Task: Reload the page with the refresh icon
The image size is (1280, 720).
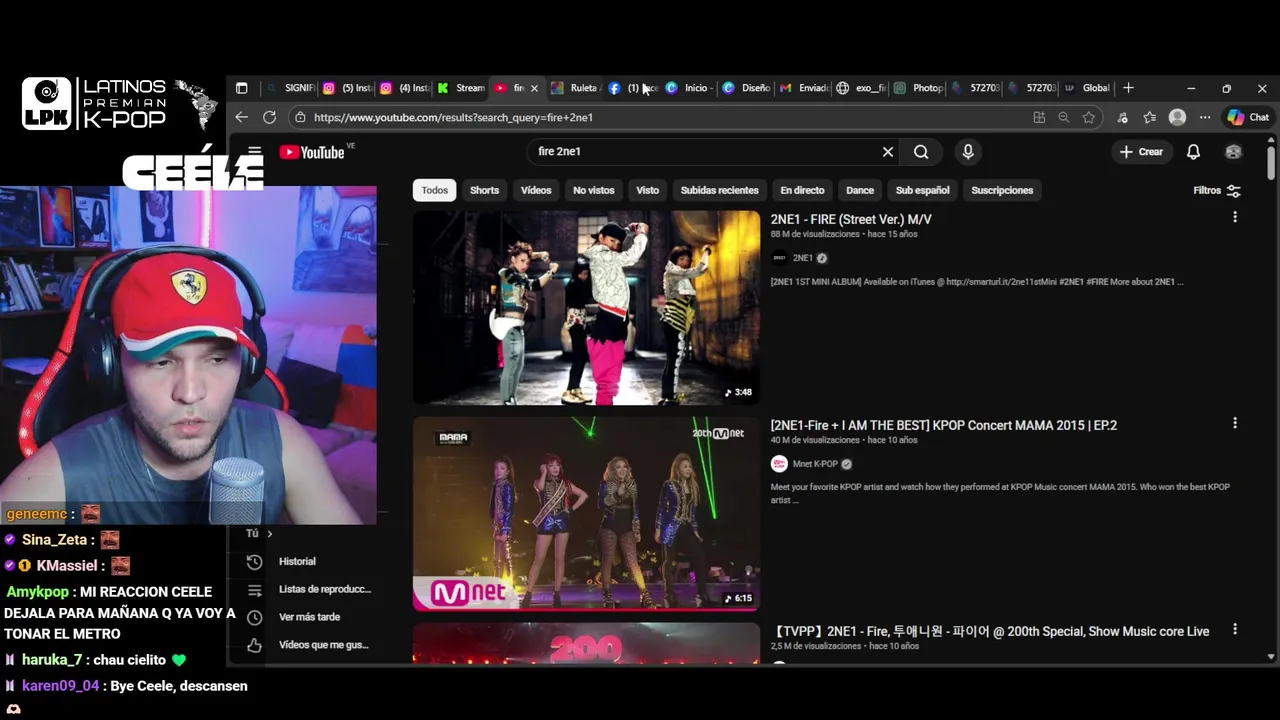Action: coord(269,117)
